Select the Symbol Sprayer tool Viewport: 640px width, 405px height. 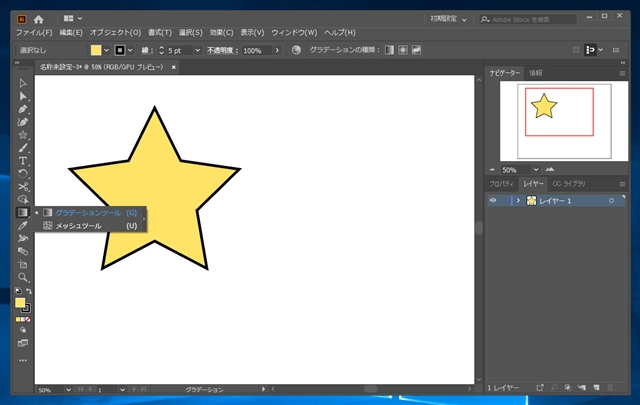click(23, 238)
